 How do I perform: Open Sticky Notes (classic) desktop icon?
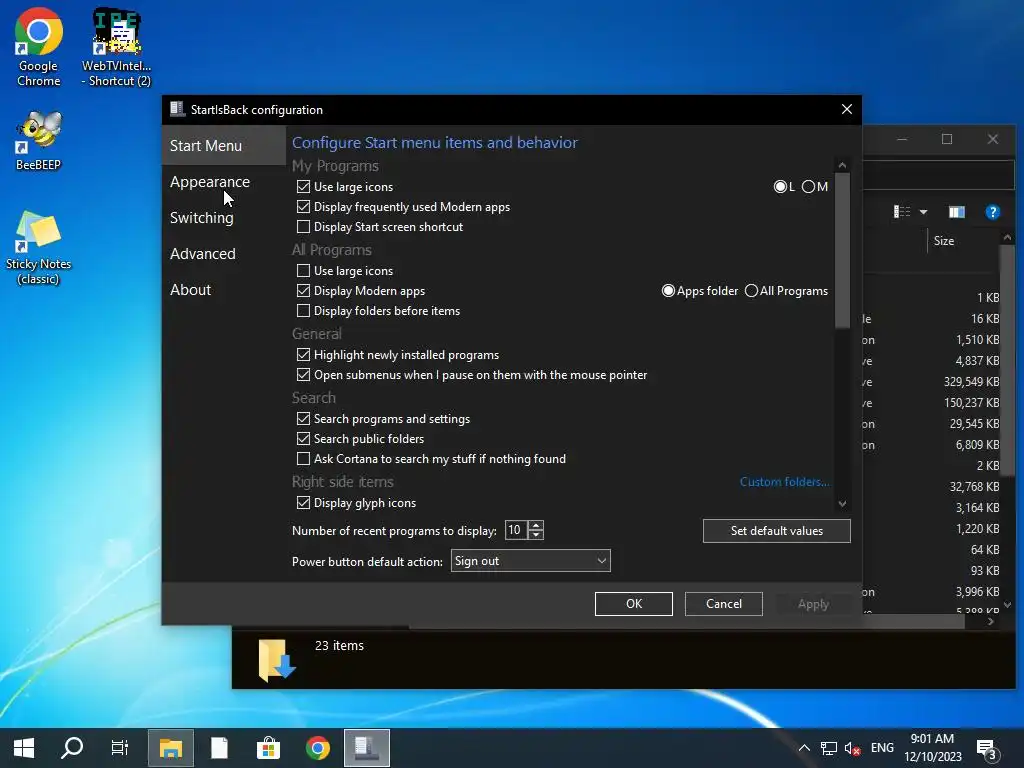(39, 248)
